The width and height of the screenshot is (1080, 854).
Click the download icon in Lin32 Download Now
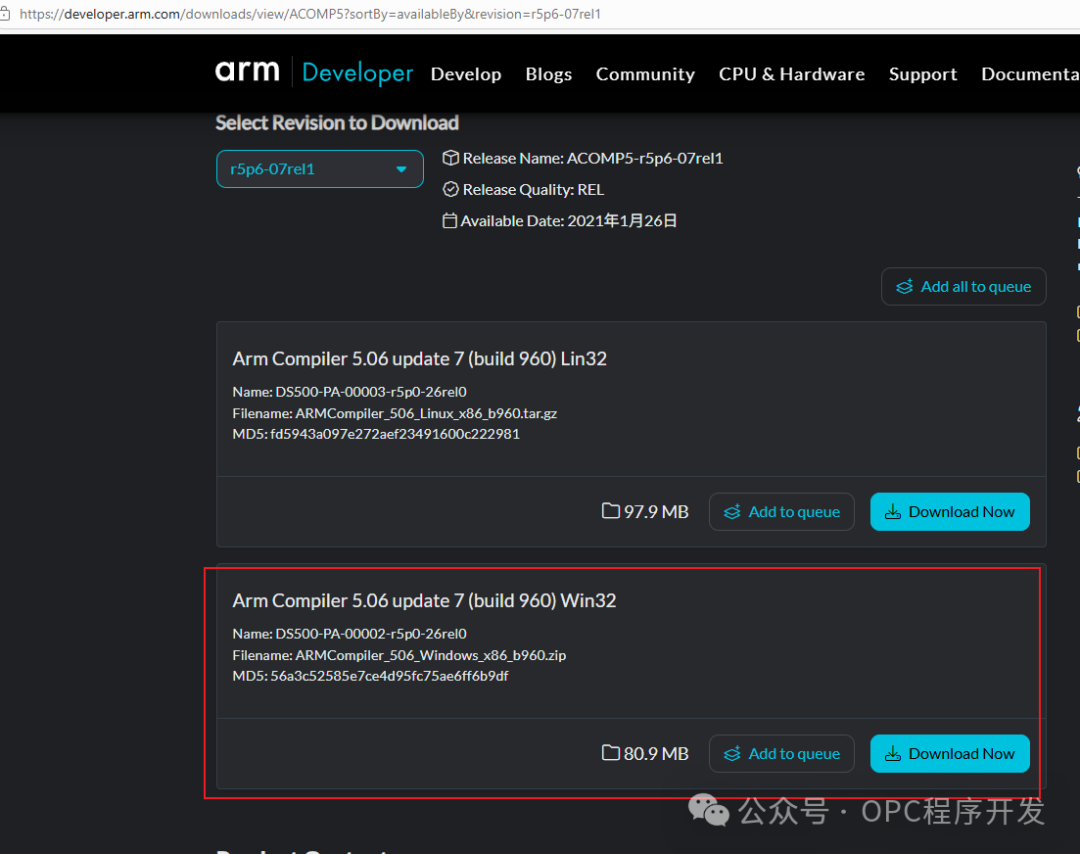(893, 512)
